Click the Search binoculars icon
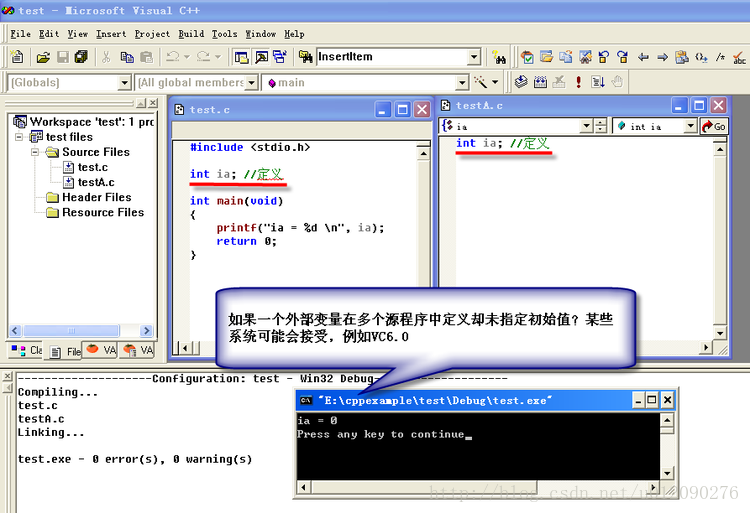Screen dimensions: 750x513 pos(499,57)
